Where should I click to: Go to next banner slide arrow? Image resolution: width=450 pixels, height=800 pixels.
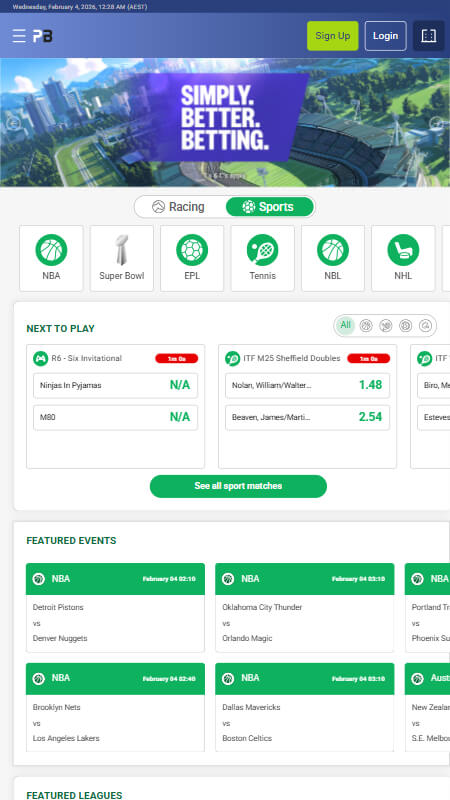click(437, 123)
